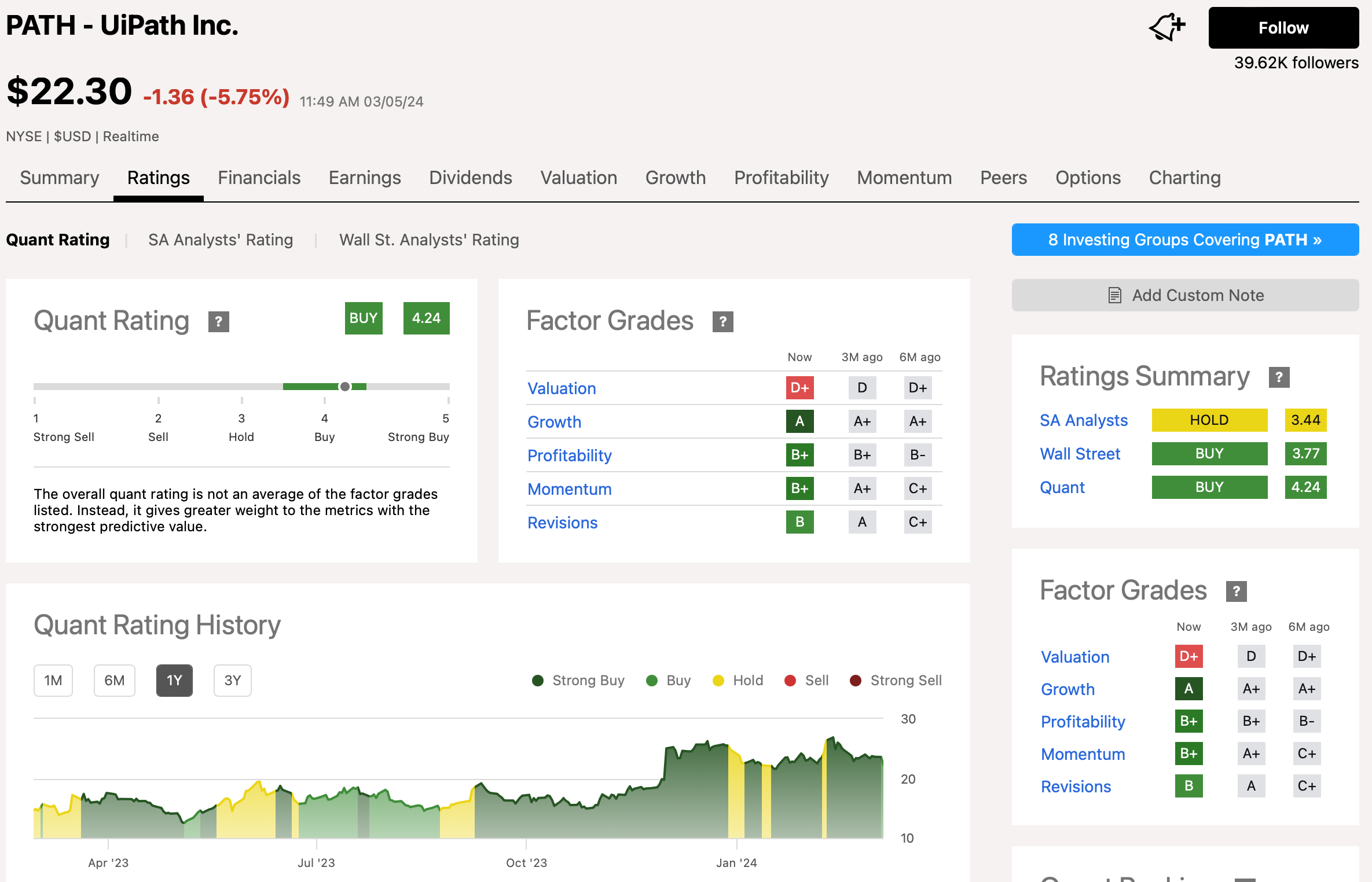
Task: Click SA Analysts 3.44 score
Action: tap(1306, 420)
